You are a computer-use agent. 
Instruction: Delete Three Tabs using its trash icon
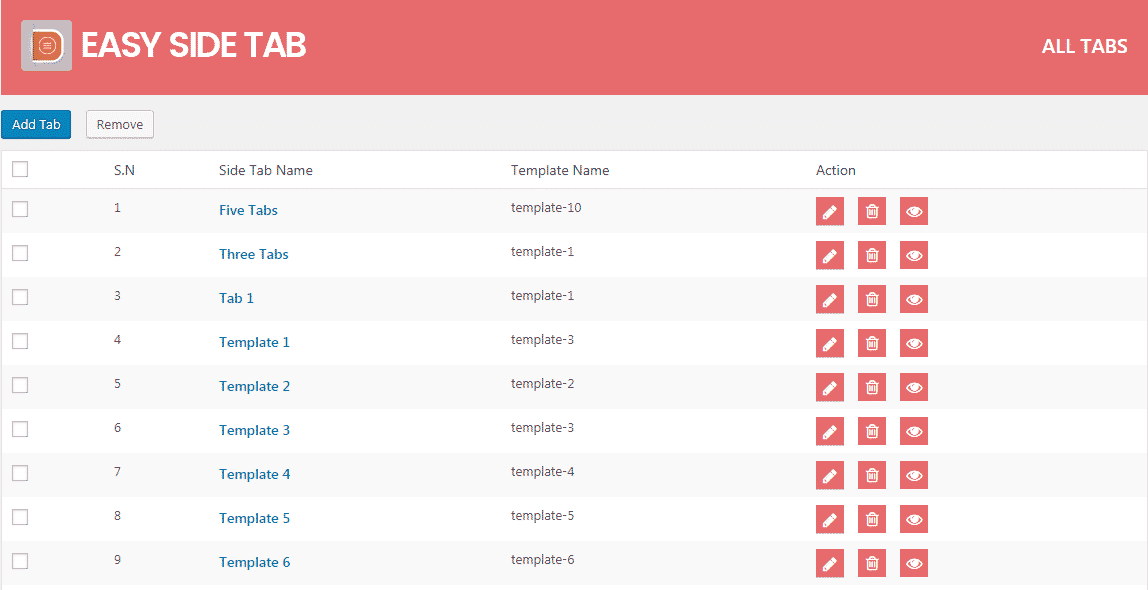coord(871,255)
